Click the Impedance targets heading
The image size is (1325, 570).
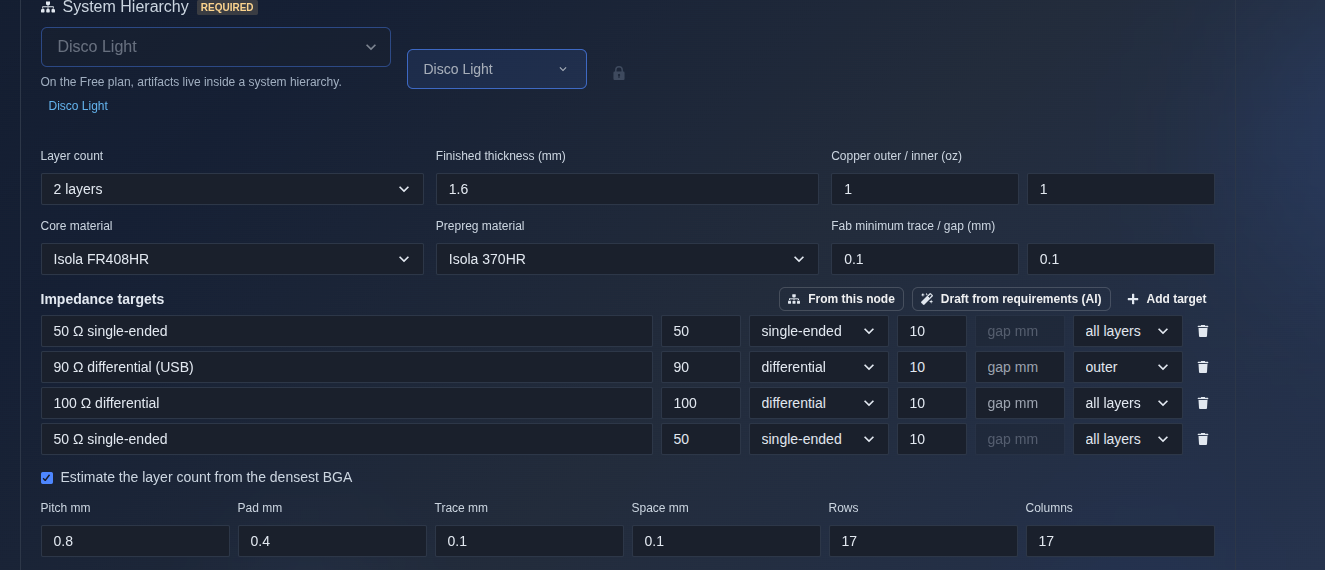pos(102,299)
